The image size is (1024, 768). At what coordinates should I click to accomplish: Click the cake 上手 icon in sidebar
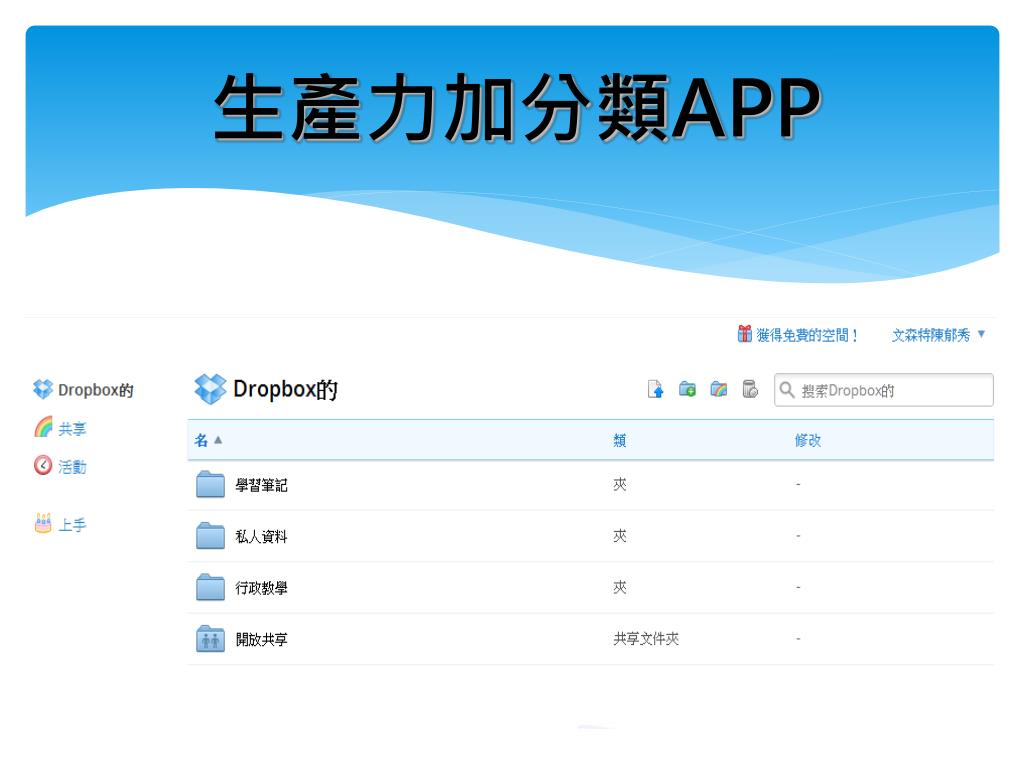43,523
